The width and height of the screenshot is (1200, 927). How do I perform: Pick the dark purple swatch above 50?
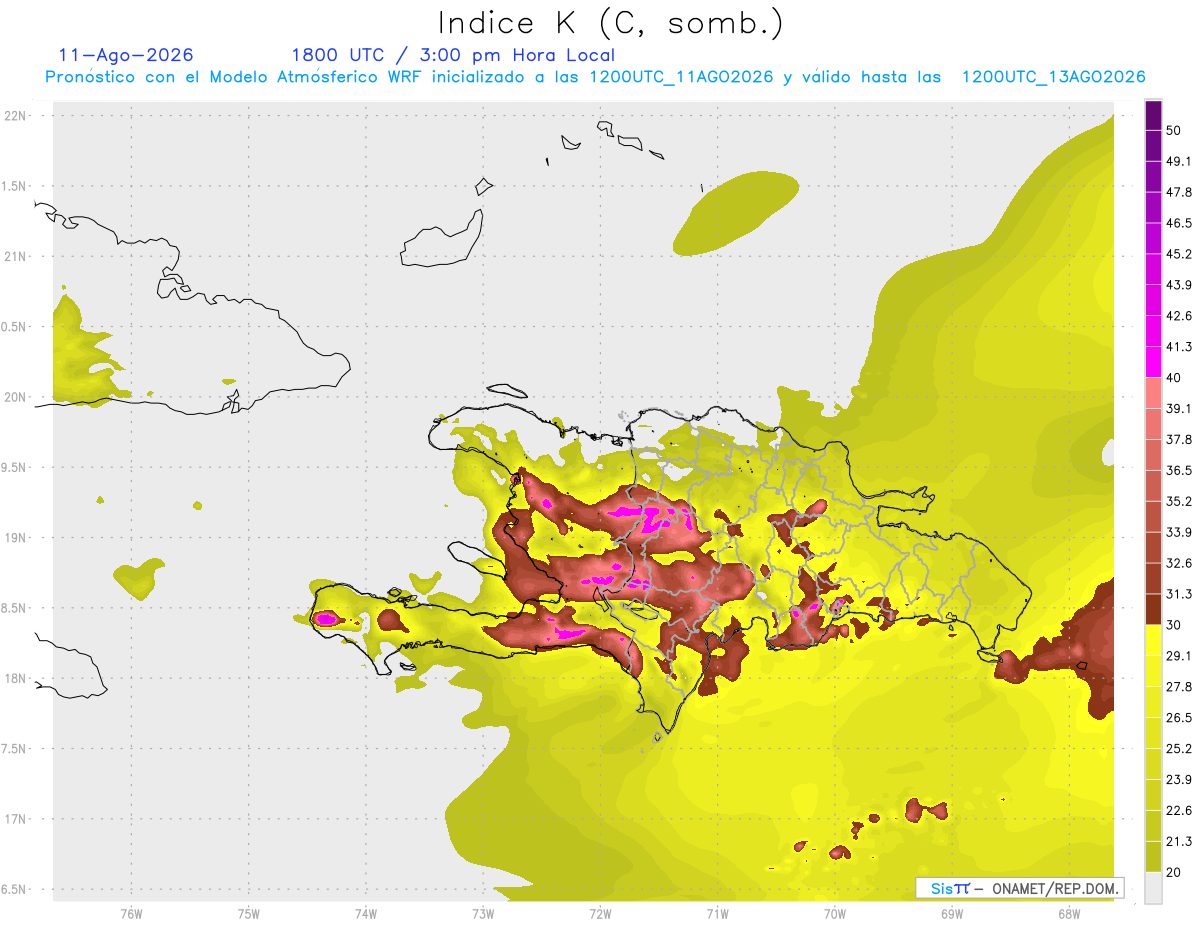1153,115
